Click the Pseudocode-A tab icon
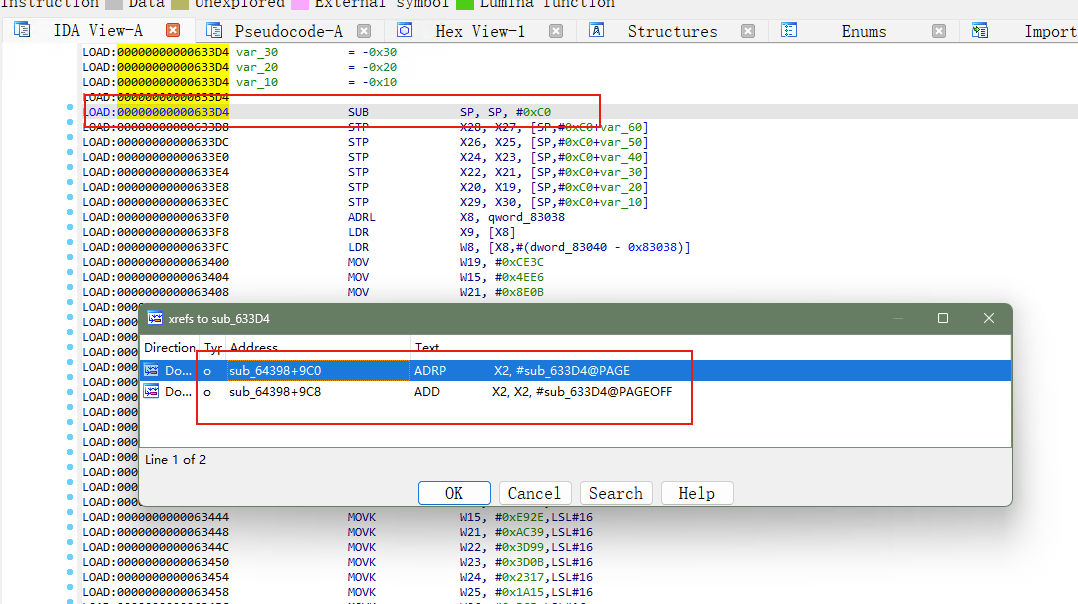Screen dimensions: 1078x604 214,30
